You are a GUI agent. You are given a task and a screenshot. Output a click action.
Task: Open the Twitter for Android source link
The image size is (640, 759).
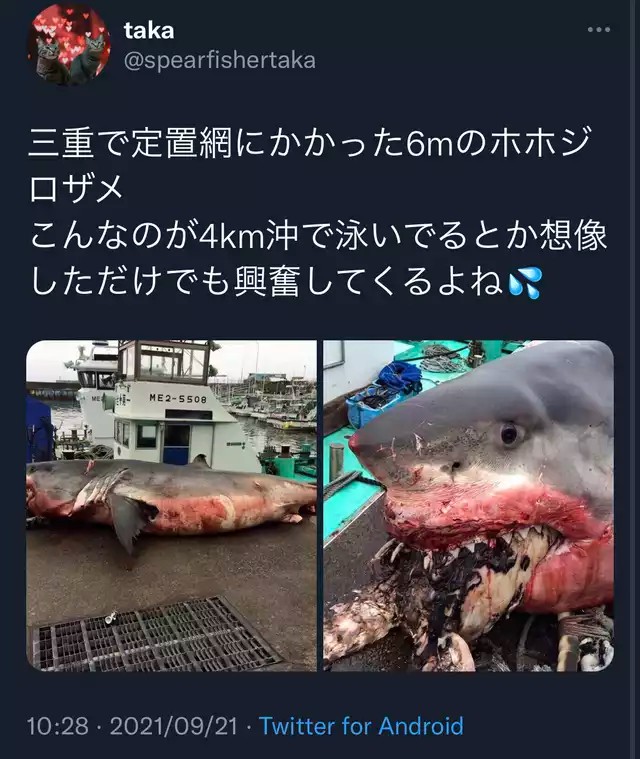(x=362, y=726)
